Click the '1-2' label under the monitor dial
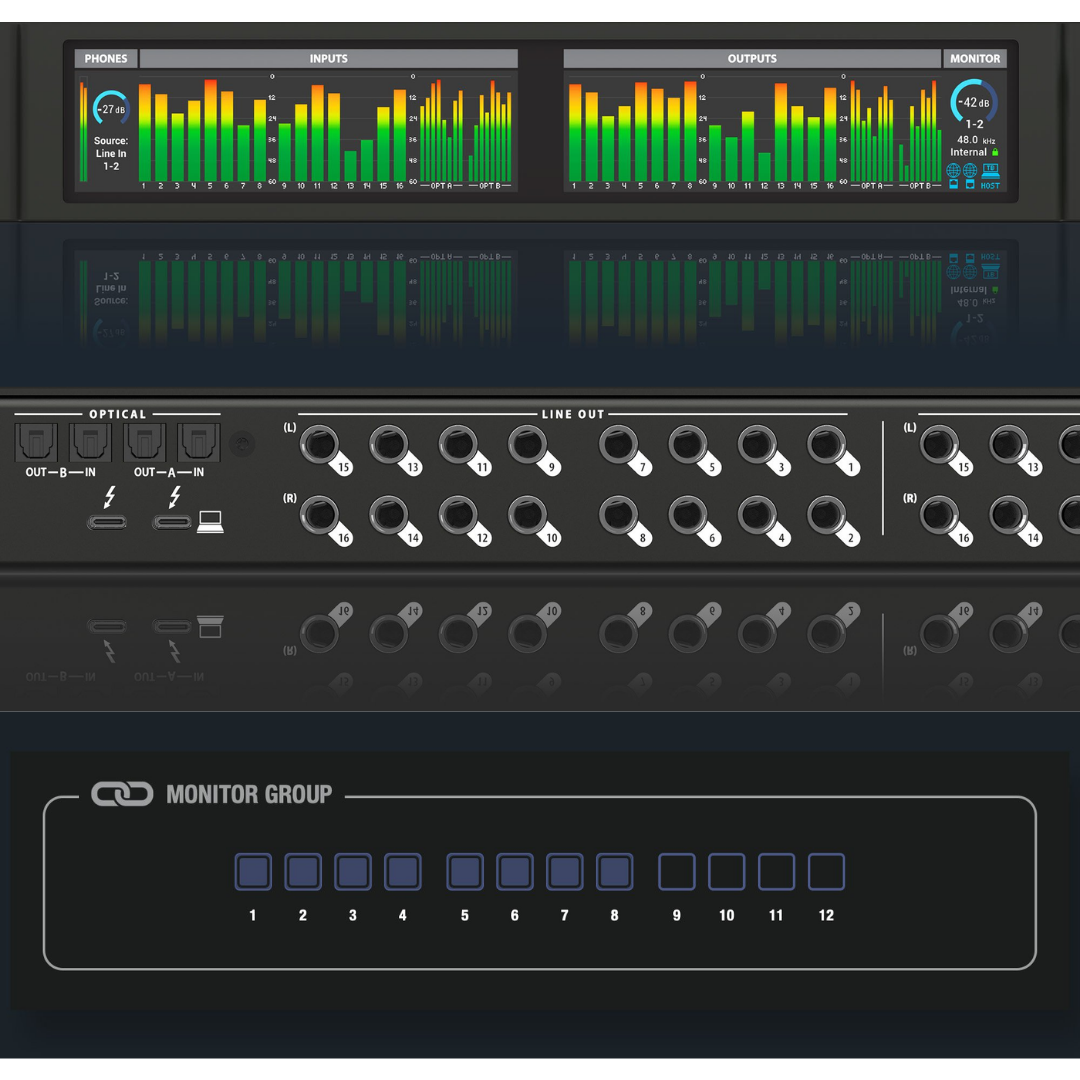Viewport: 1080px width, 1080px height. tap(974, 125)
